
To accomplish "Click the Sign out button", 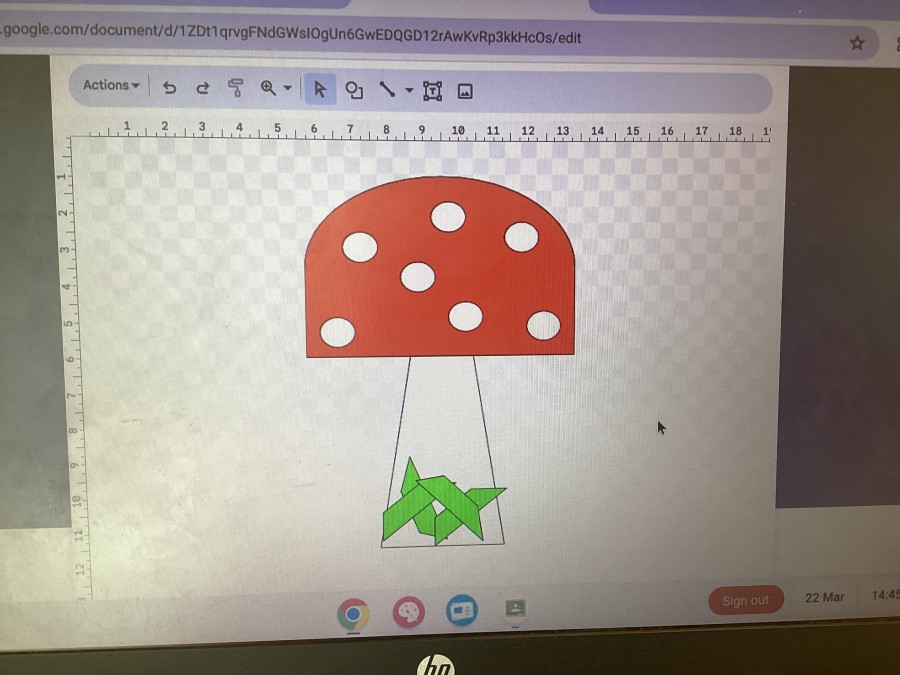I will [746, 600].
